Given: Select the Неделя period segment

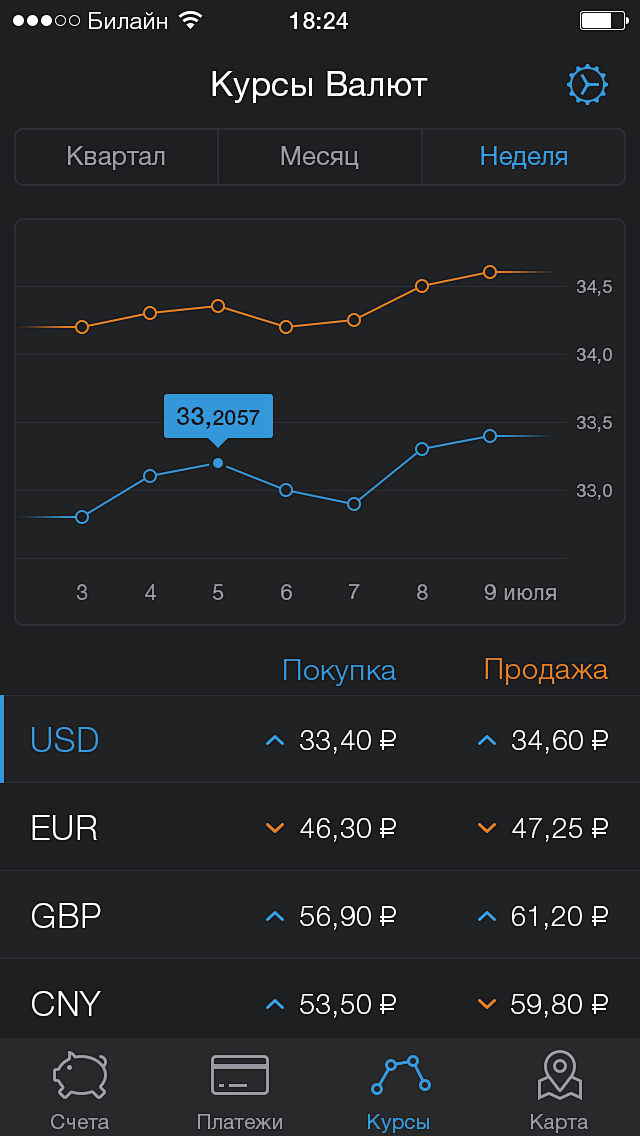Looking at the screenshot, I should (x=523, y=157).
